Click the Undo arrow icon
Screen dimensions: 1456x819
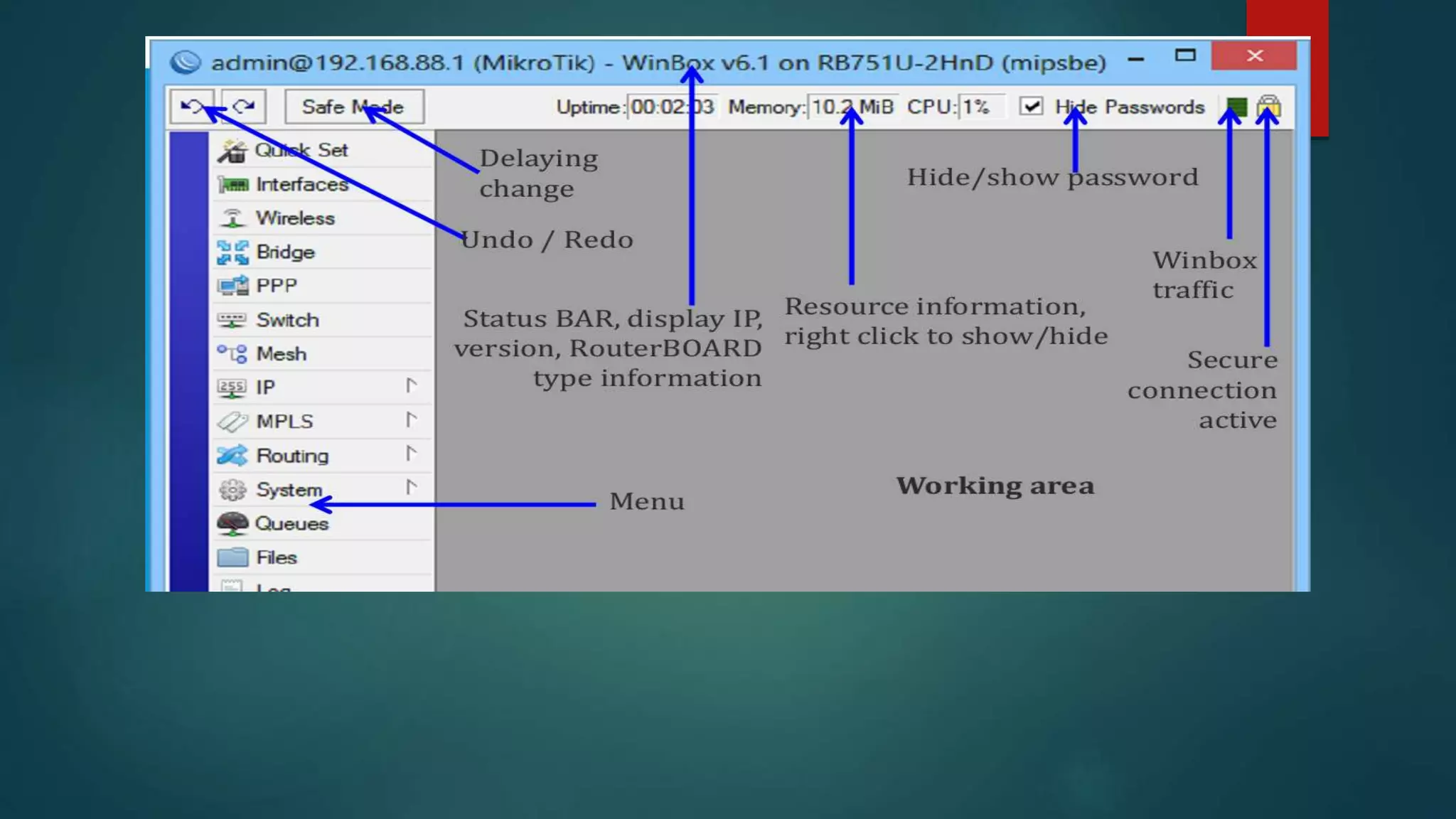click(x=191, y=107)
